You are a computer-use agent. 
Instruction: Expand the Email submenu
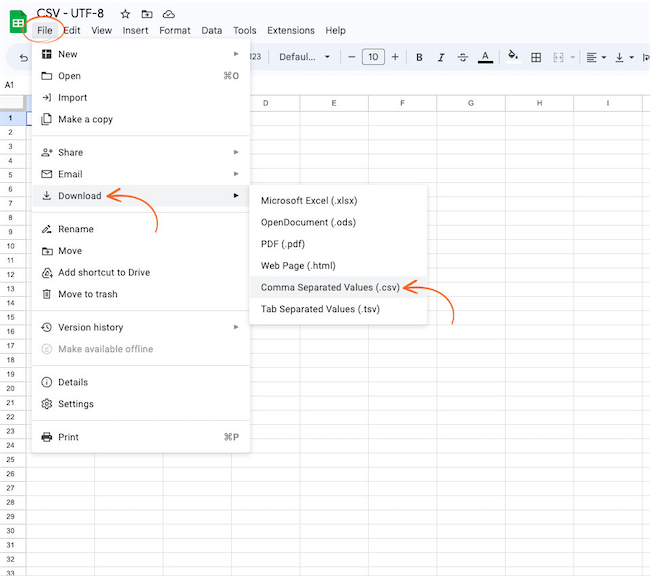pos(141,174)
